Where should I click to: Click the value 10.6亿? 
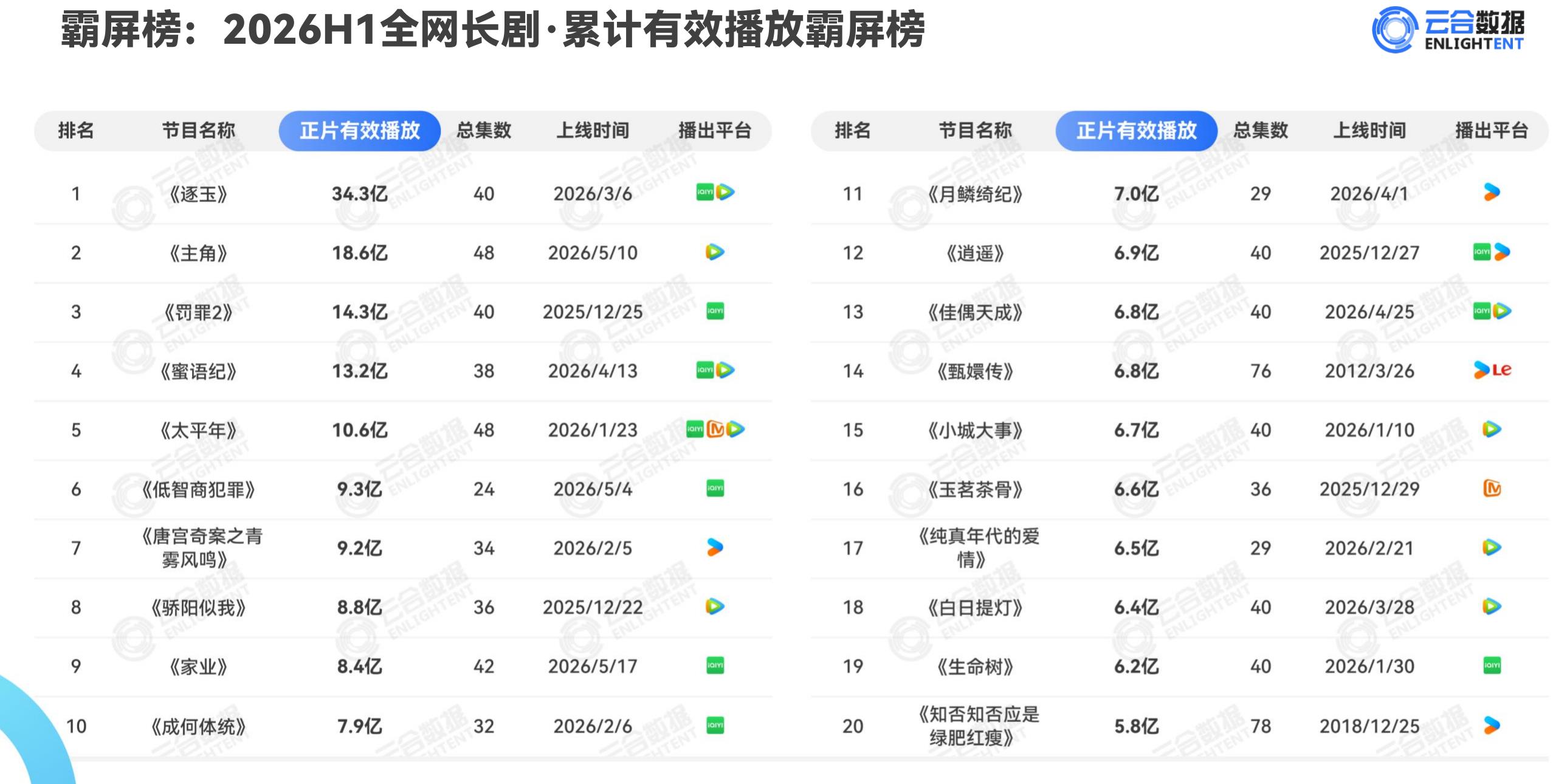tap(360, 430)
